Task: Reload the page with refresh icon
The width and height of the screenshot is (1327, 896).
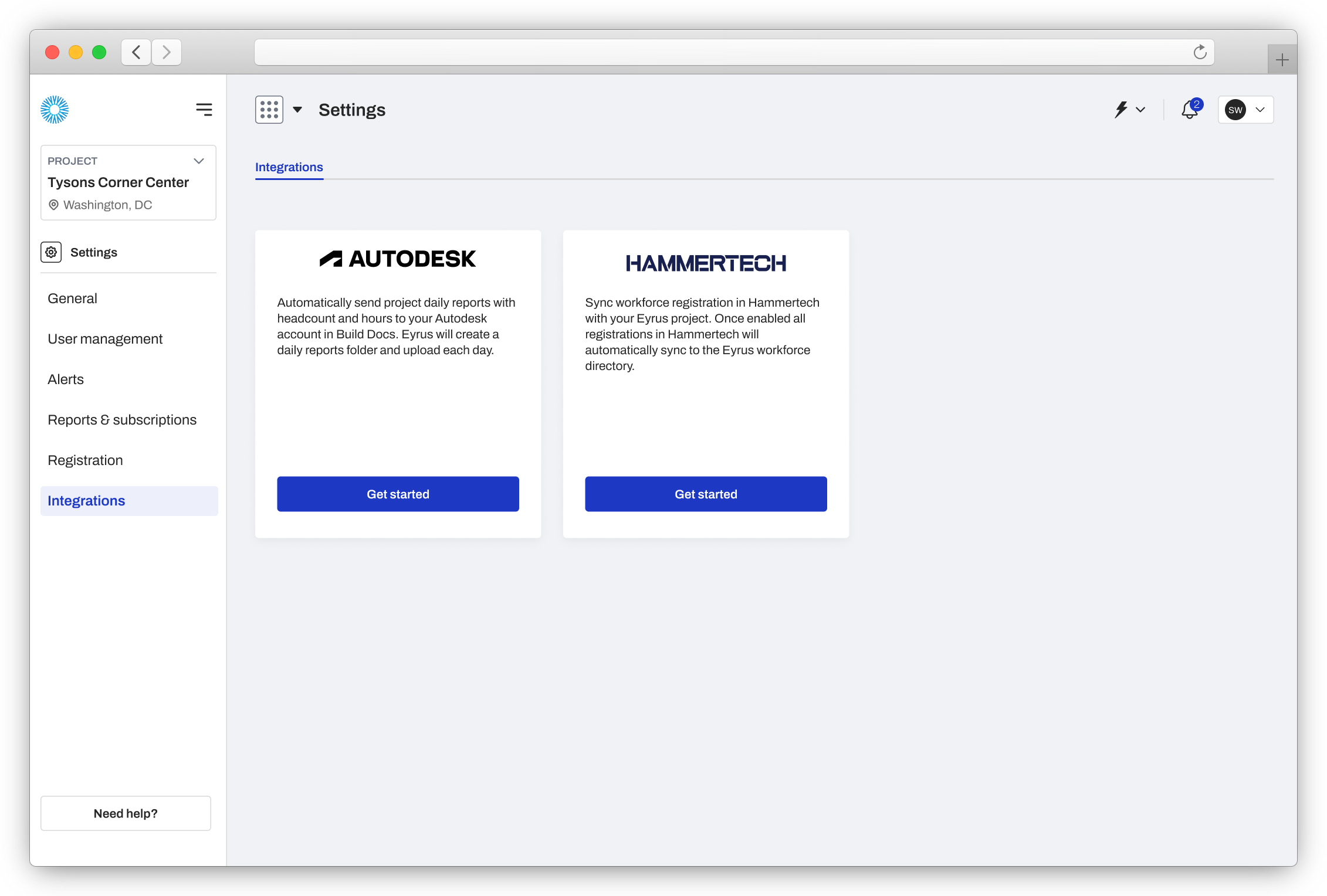Action: 1200,52
